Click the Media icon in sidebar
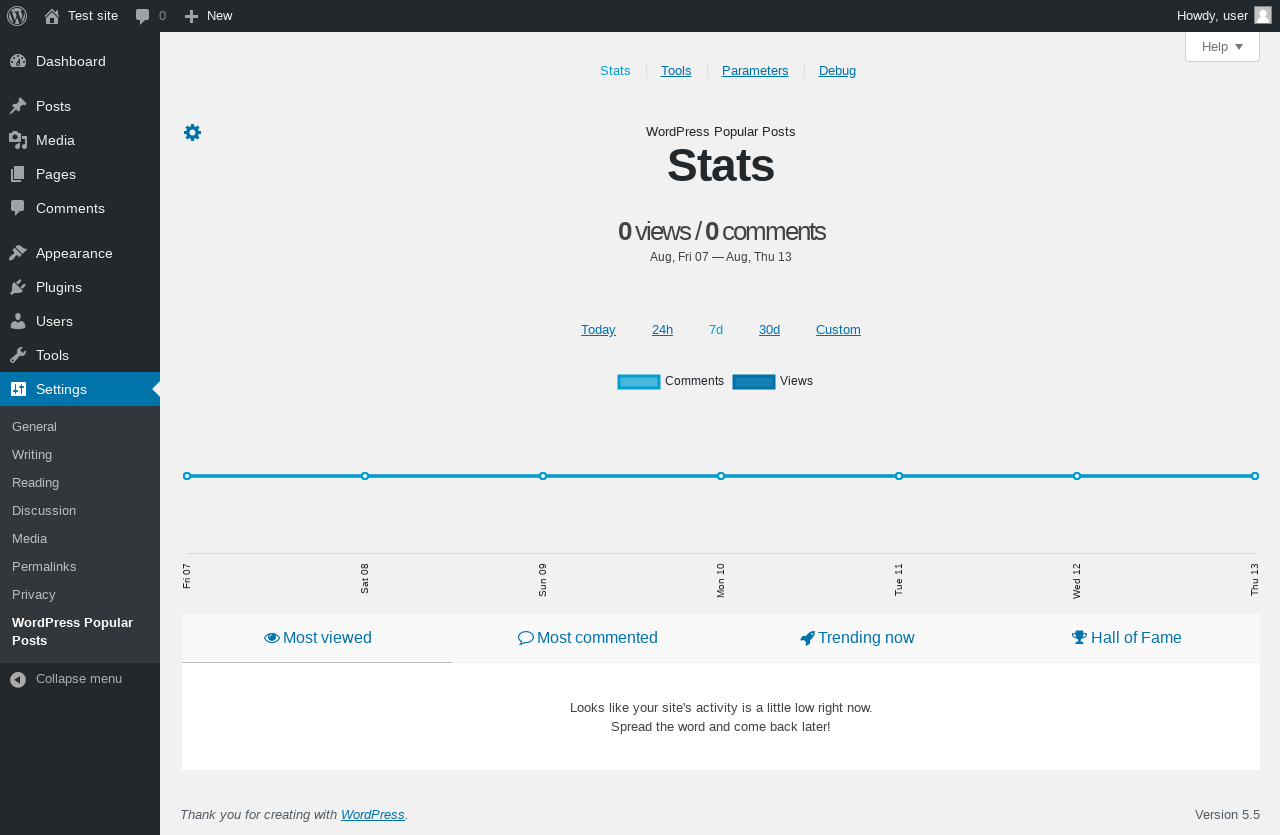This screenshot has width=1280, height=835. pos(18,140)
